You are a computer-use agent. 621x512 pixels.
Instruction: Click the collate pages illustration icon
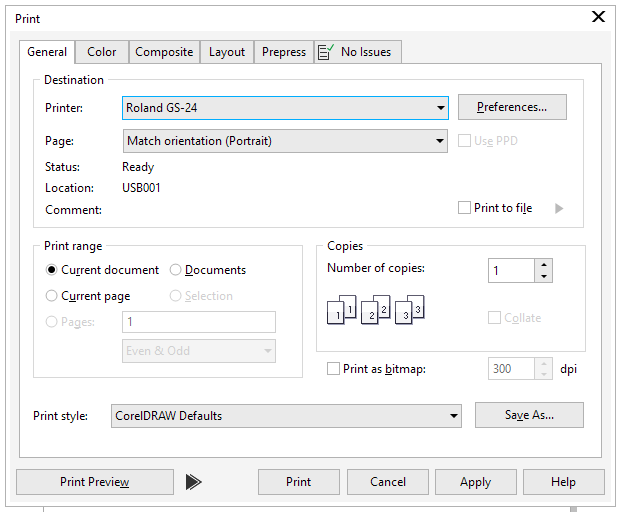[x=376, y=310]
